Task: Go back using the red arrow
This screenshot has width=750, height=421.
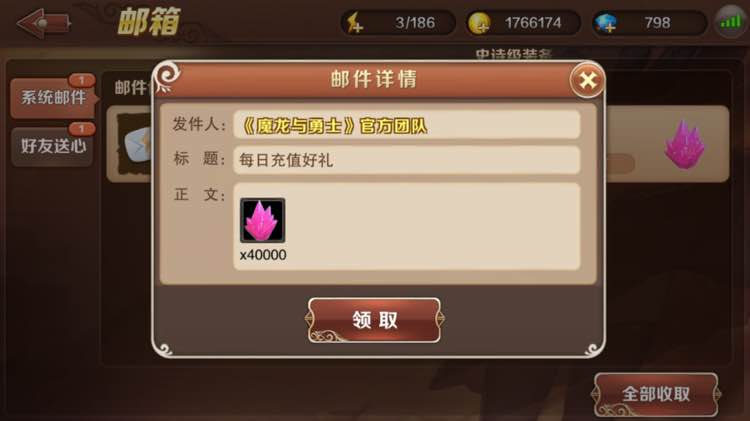Action: click(44, 22)
